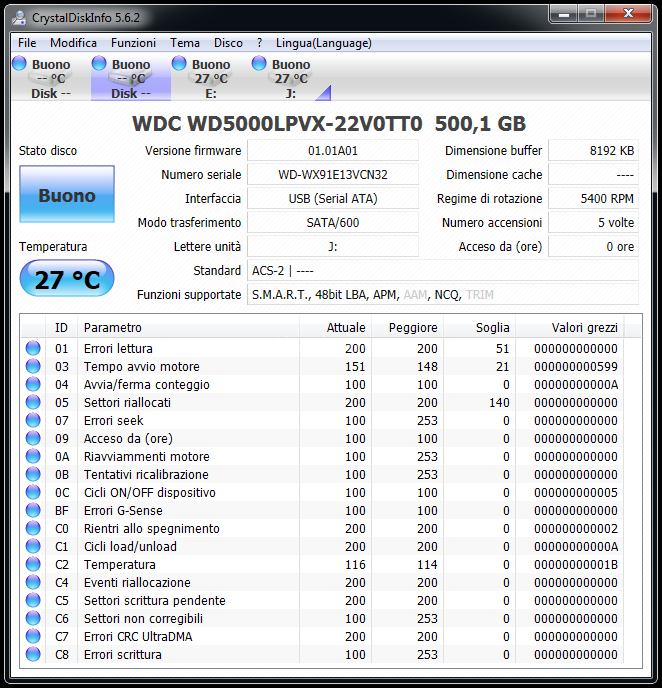Open the Tema menu

coord(185,43)
